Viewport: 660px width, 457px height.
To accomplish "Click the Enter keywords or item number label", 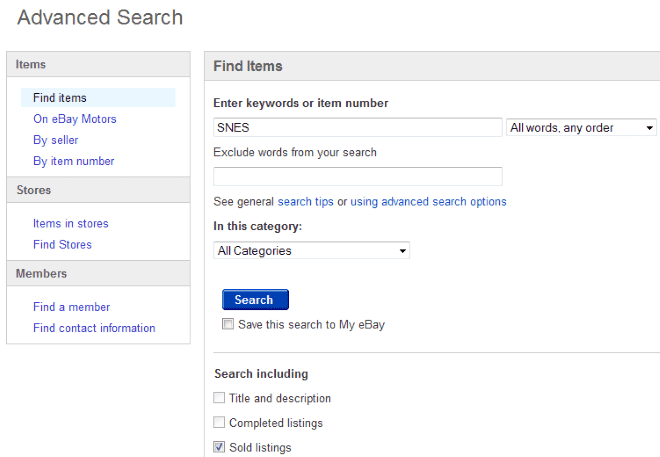I will click(x=301, y=103).
